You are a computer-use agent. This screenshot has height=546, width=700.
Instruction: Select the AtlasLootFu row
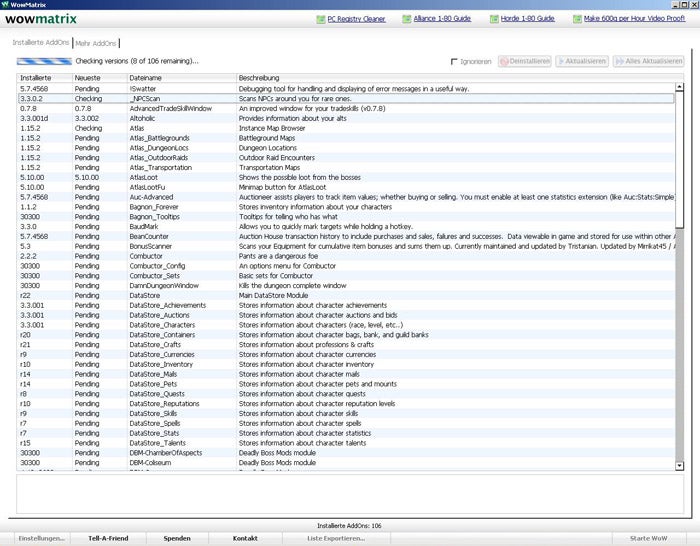[346, 187]
